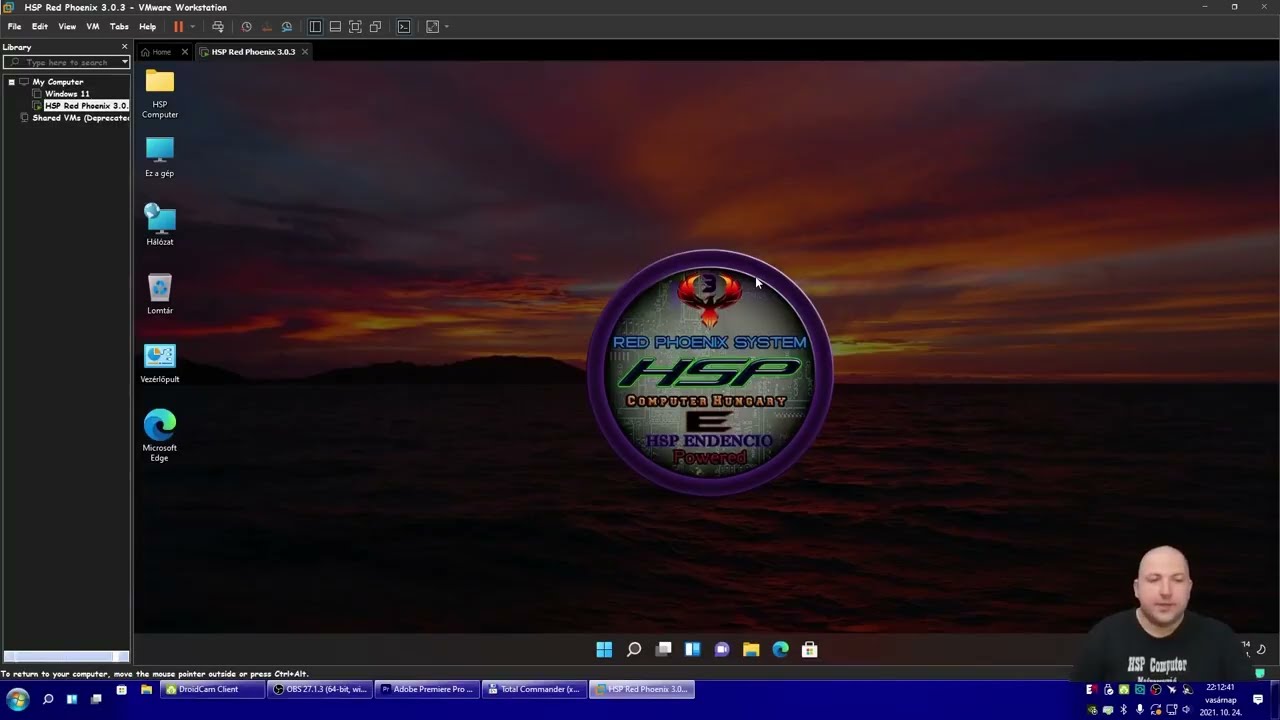
Task: Toggle the thumbnail bar view icon
Action: [335, 27]
